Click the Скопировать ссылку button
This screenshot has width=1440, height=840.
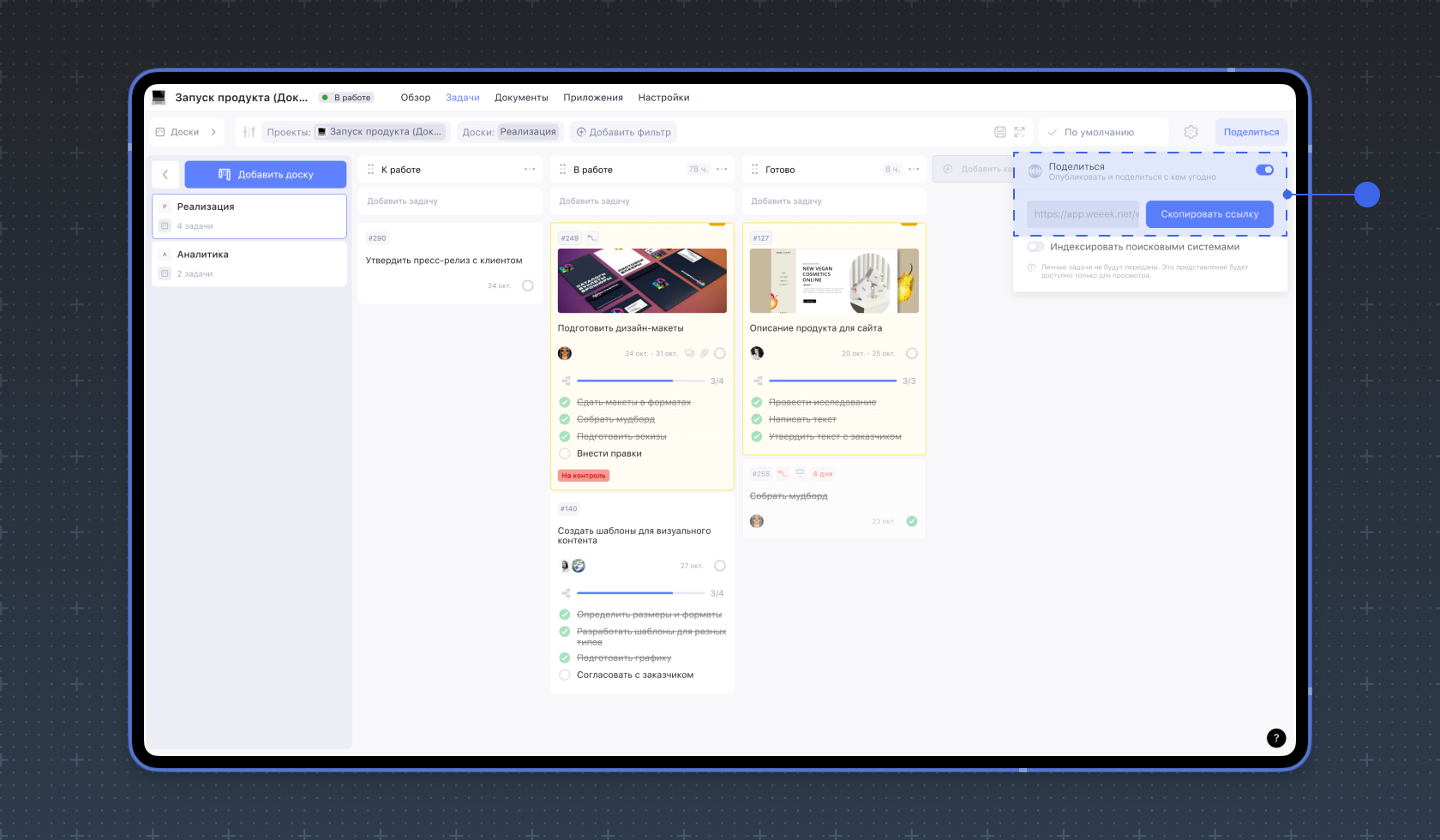tap(1209, 214)
